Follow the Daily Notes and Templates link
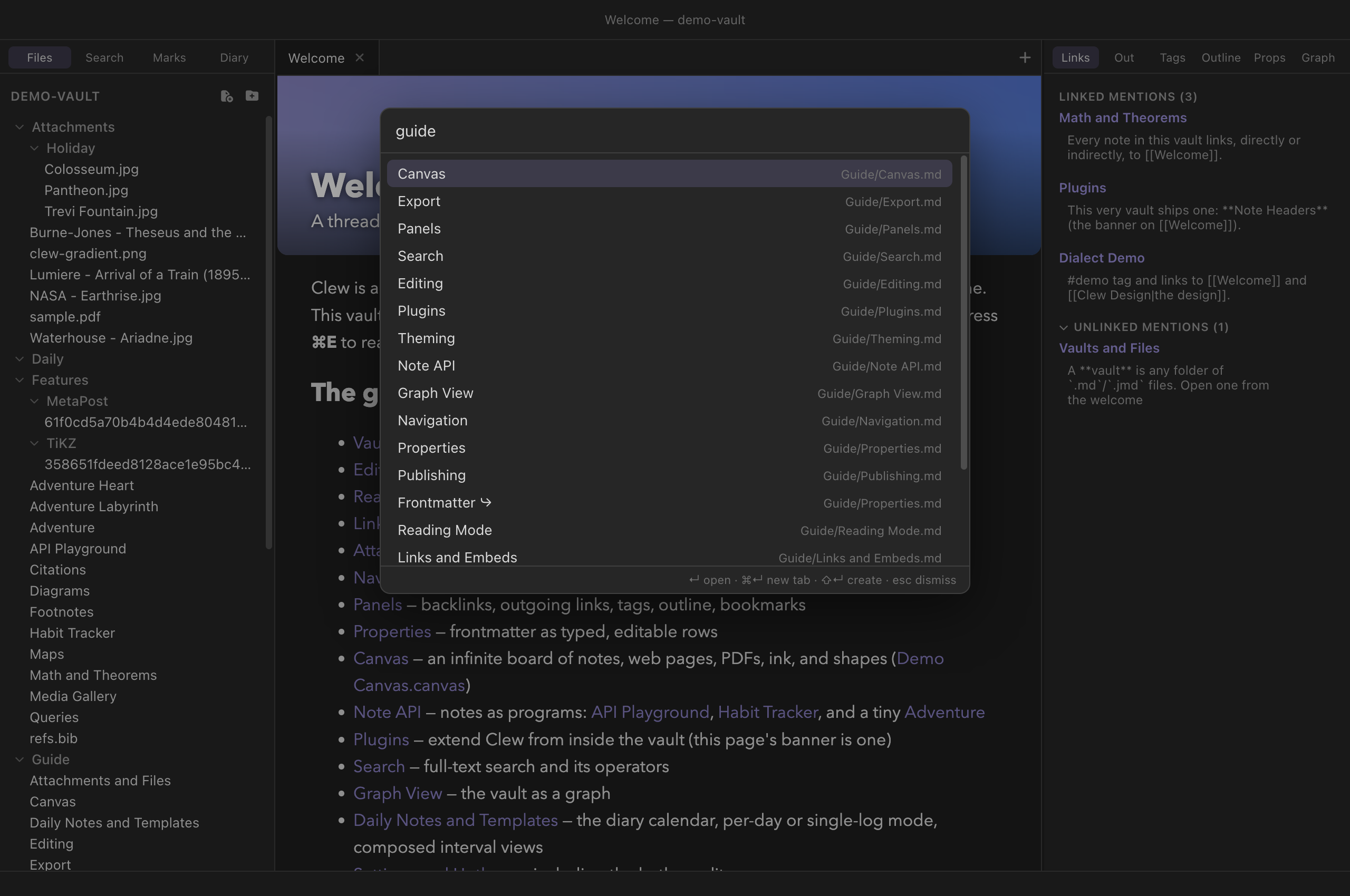Viewport: 1350px width, 896px height. pos(455,820)
